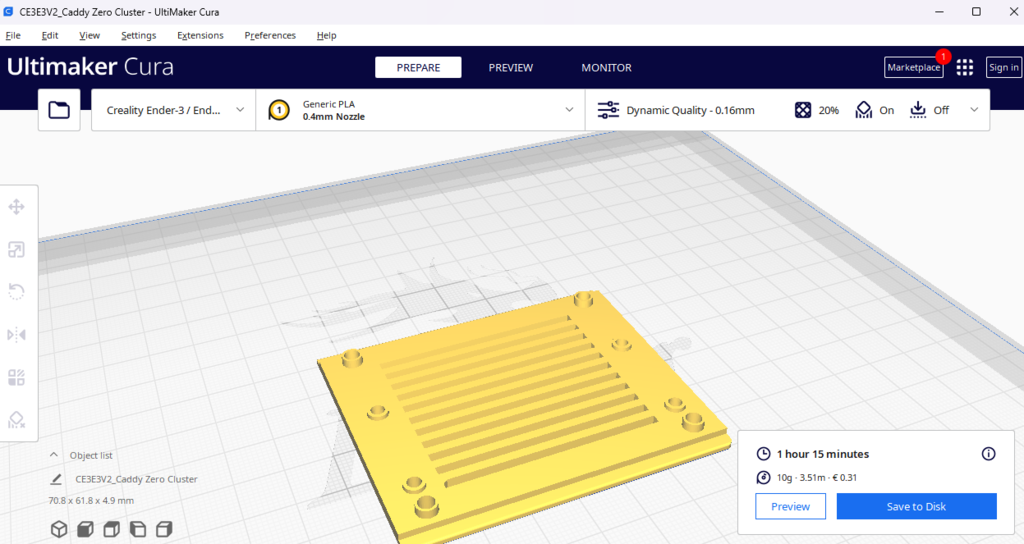Open the Help menu
The width and height of the screenshot is (1024, 544).
327,35
